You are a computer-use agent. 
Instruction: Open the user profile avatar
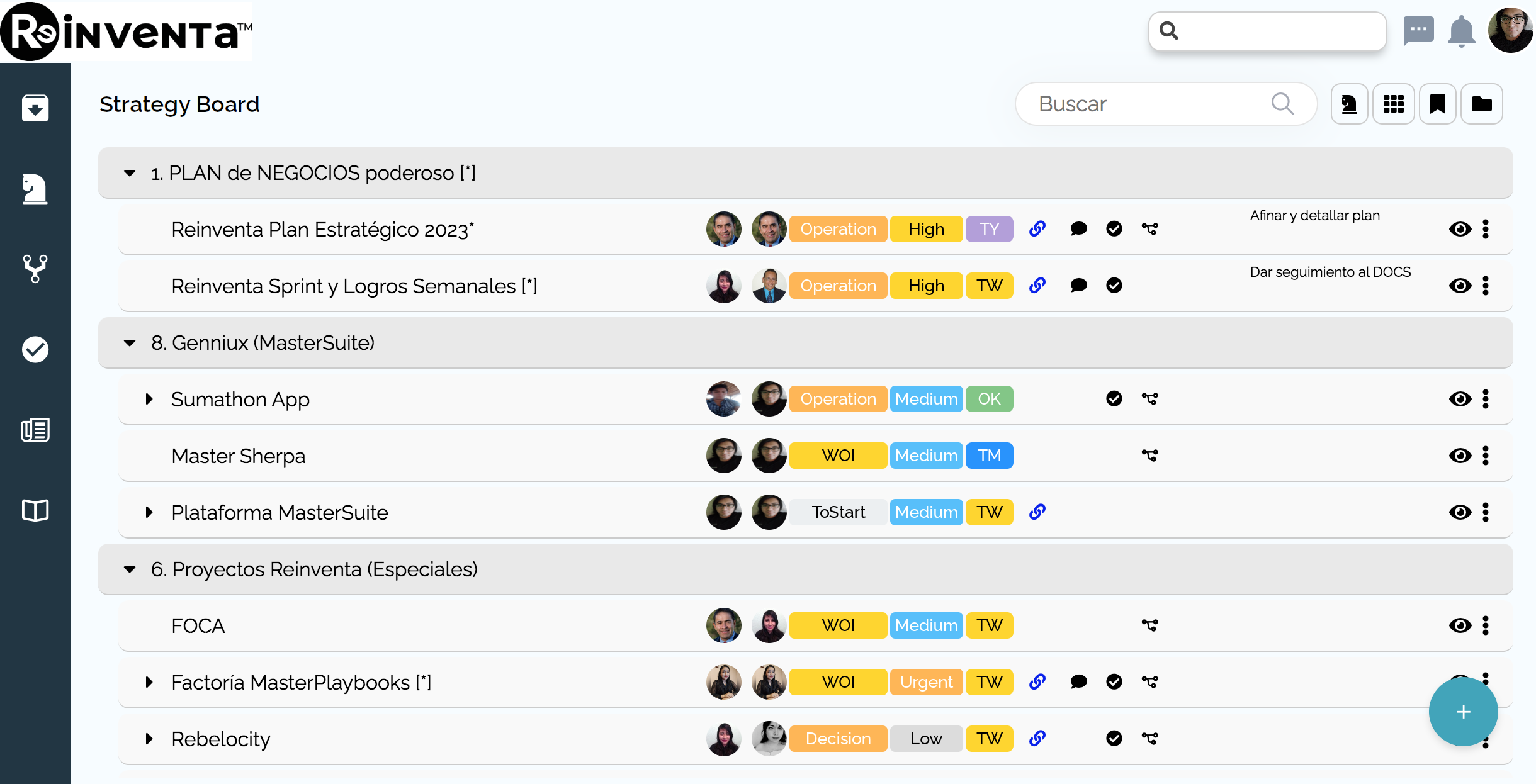pos(1511,30)
